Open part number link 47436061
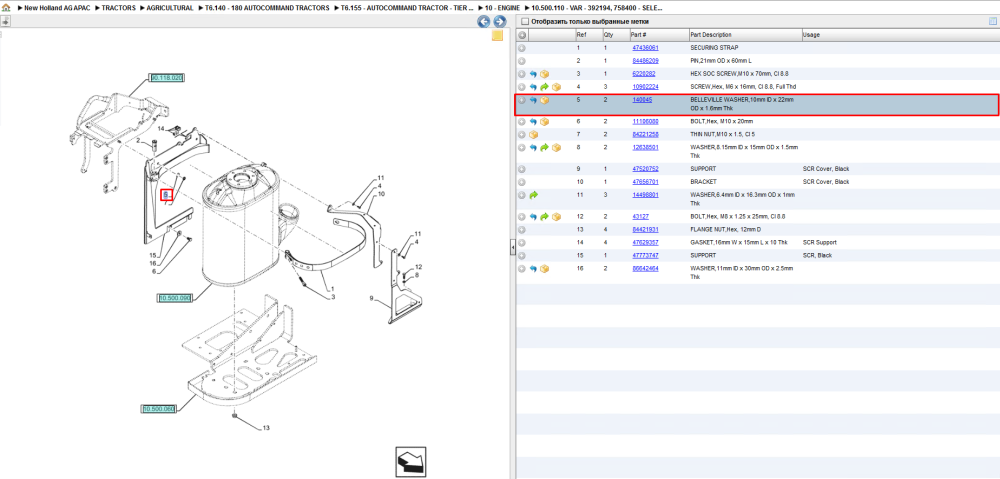Viewport: 1000px width, 479px height. 645,48
